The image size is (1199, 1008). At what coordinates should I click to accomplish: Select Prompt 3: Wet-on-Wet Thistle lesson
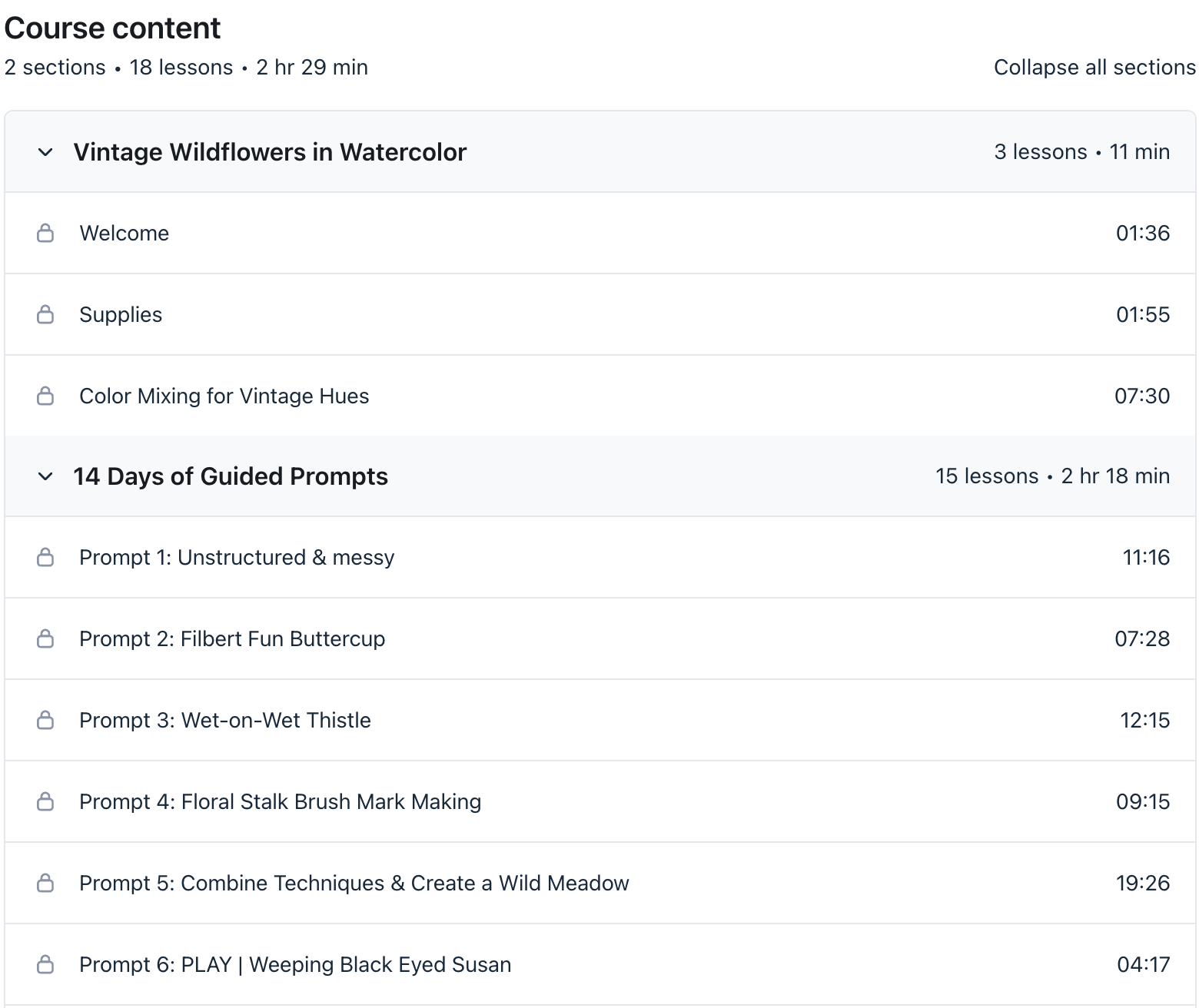coord(225,721)
